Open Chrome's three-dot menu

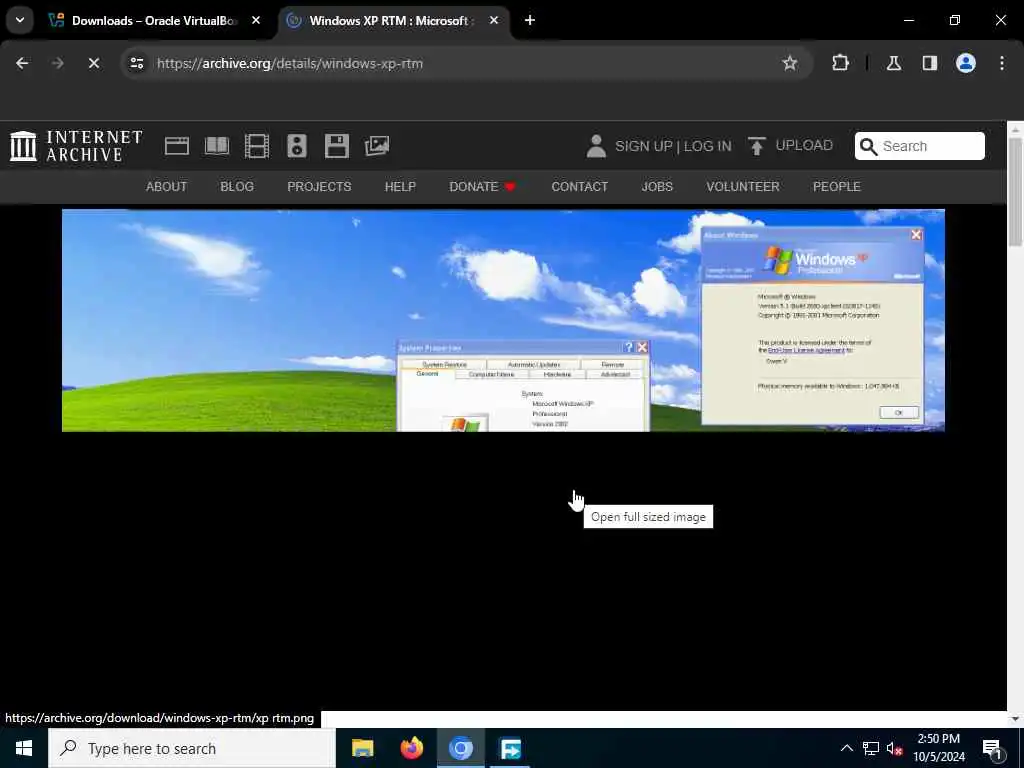(1002, 63)
